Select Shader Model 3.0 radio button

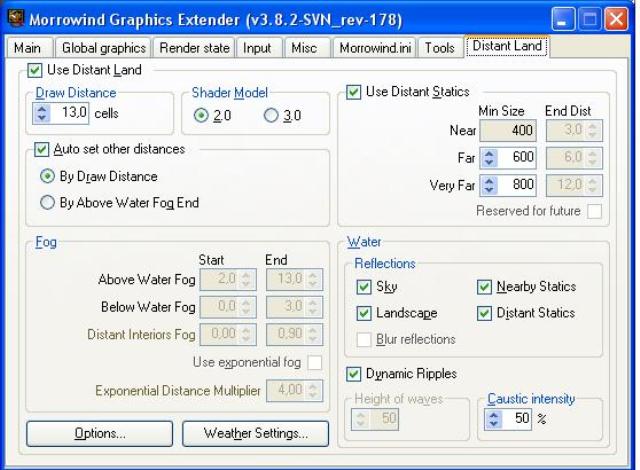click(x=270, y=115)
